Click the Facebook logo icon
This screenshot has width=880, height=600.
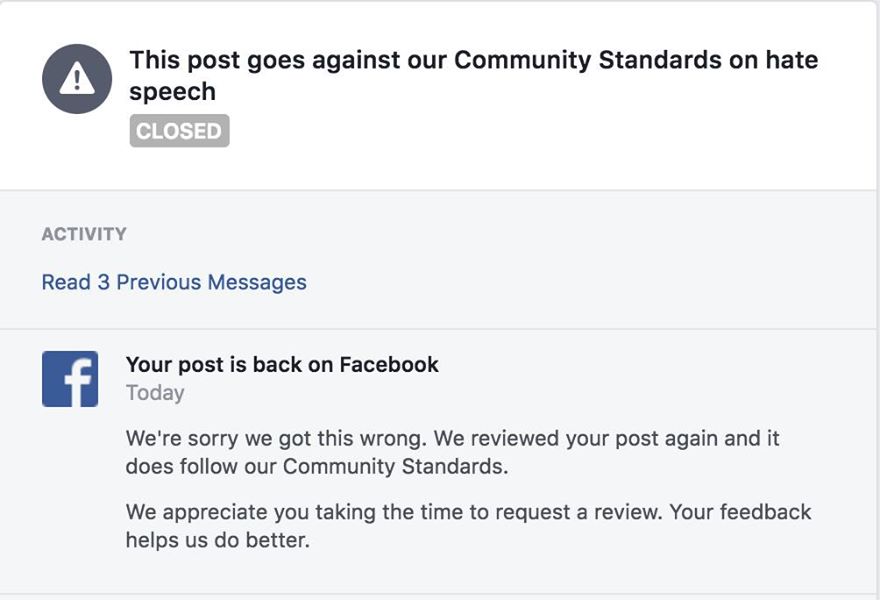tap(70, 379)
